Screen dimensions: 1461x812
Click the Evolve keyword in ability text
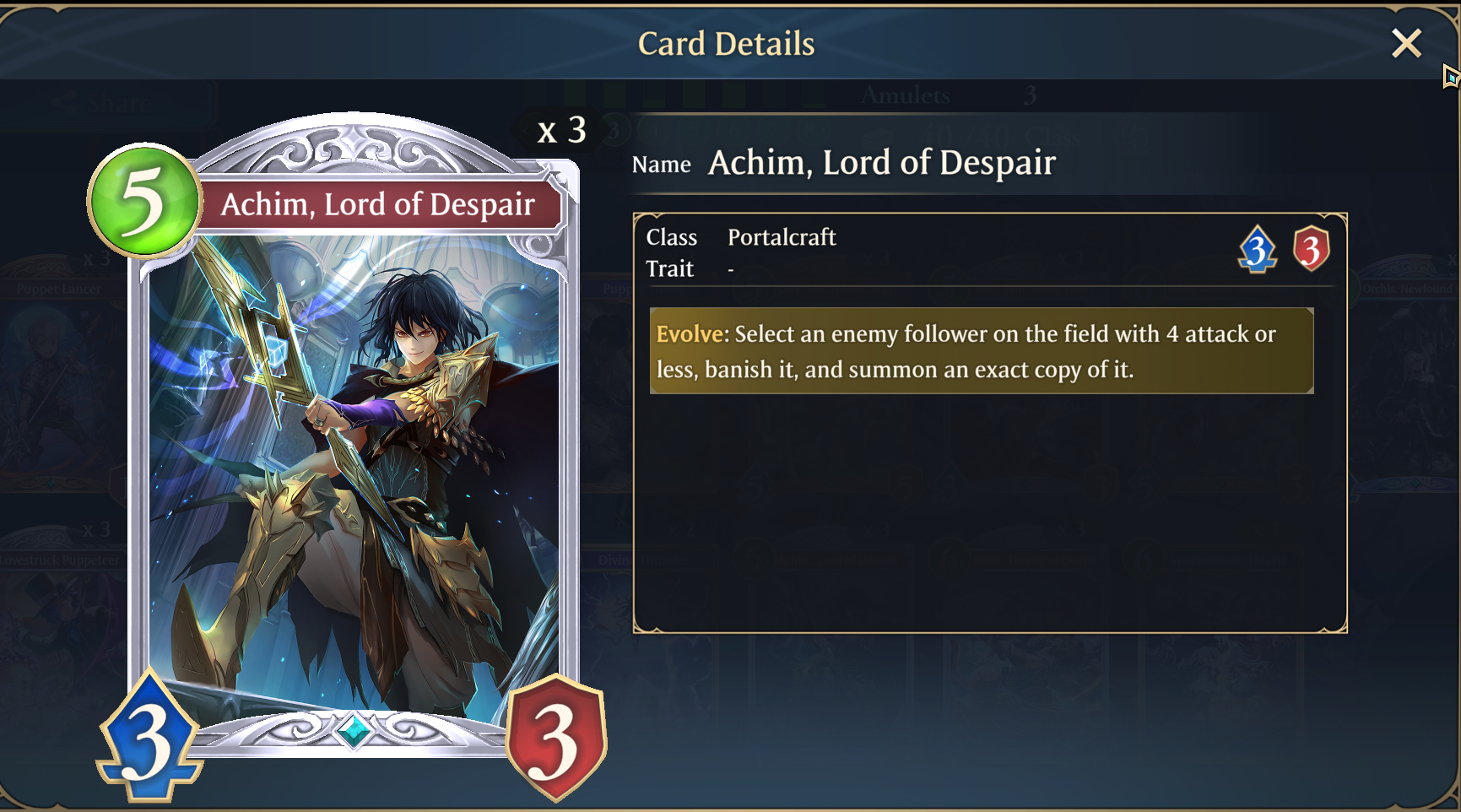(x=690, y=334)
